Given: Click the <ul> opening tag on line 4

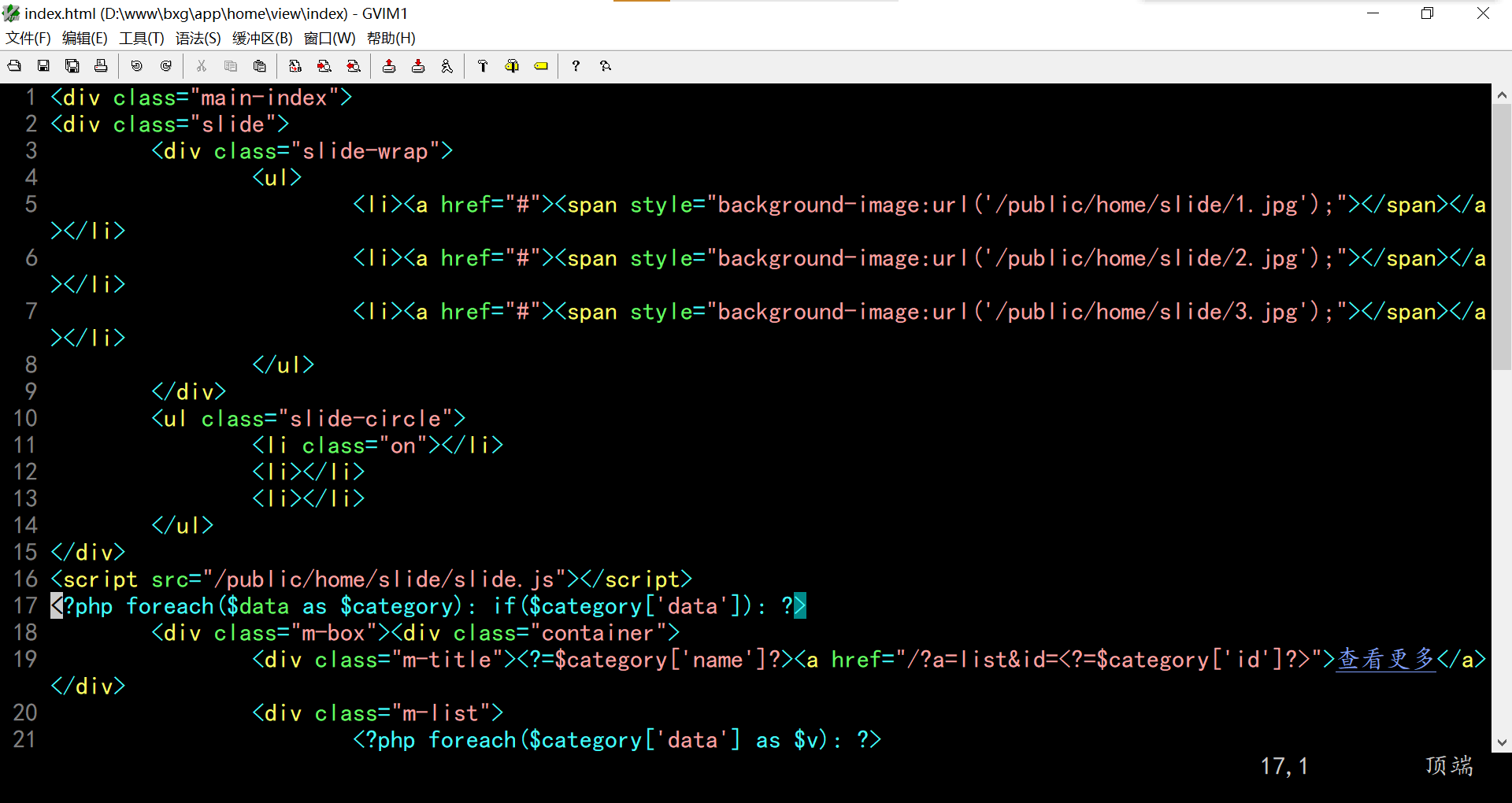Looking at the screenshot, I should click(x=276, y=178).
